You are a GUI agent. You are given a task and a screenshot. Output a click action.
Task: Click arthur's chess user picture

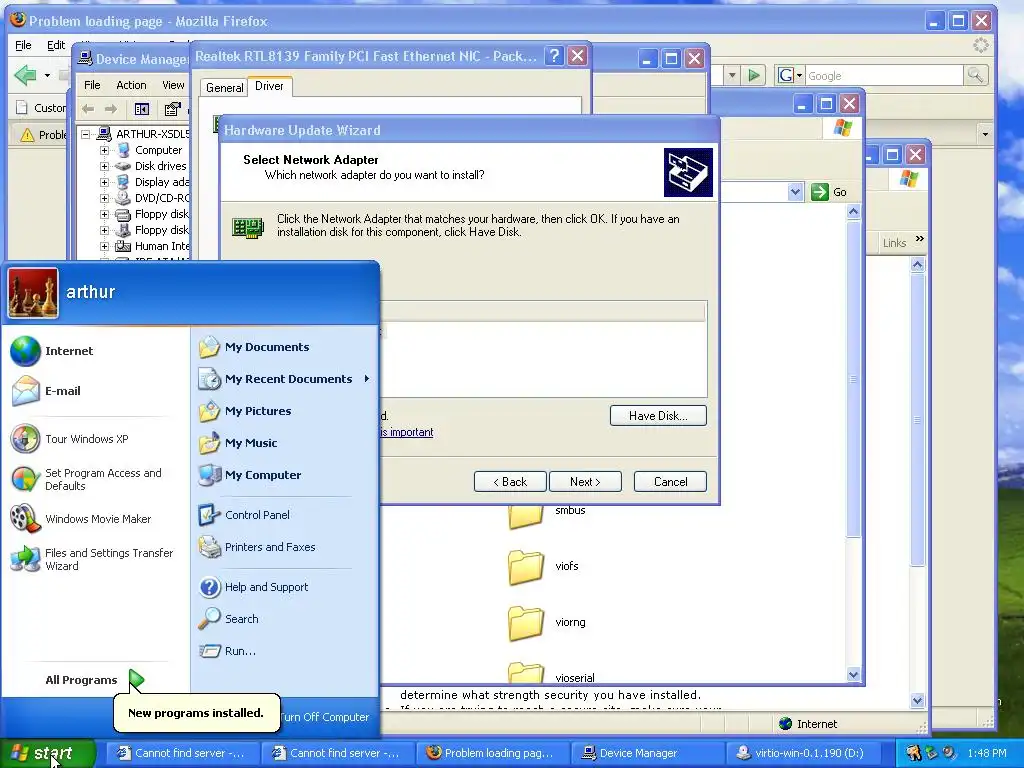[33, 293]
